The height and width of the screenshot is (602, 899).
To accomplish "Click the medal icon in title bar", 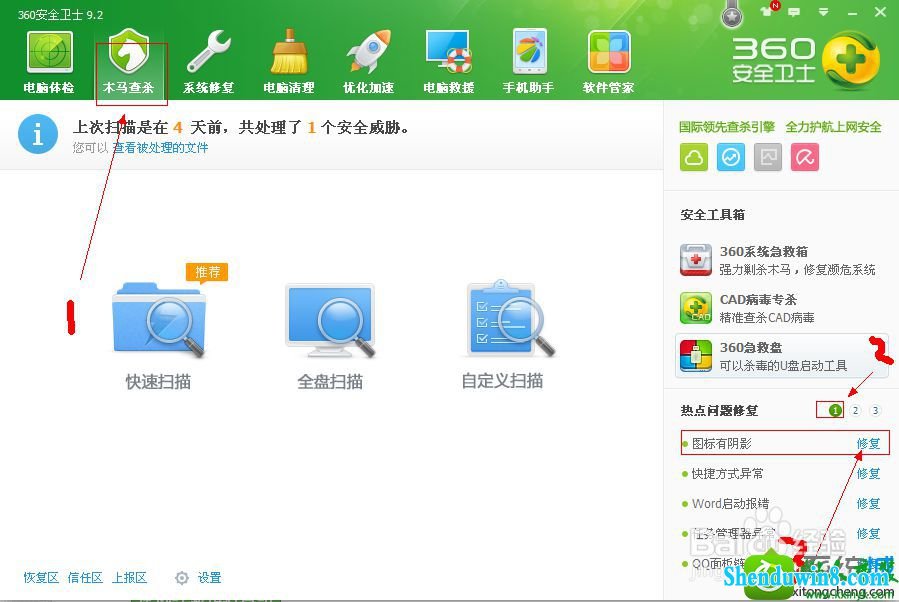I will (732, 14).
